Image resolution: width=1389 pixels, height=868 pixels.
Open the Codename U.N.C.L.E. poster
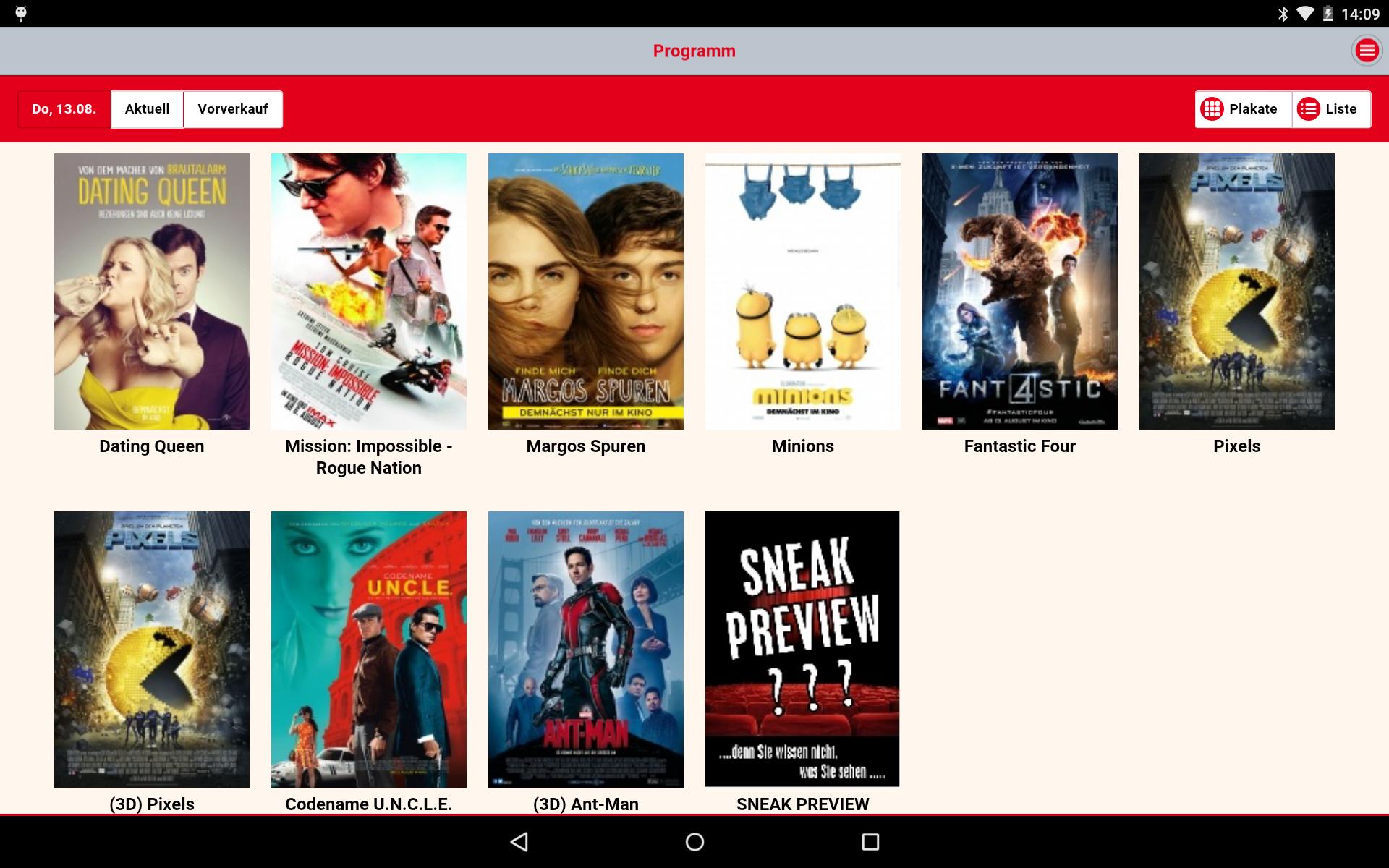(369, 650)
